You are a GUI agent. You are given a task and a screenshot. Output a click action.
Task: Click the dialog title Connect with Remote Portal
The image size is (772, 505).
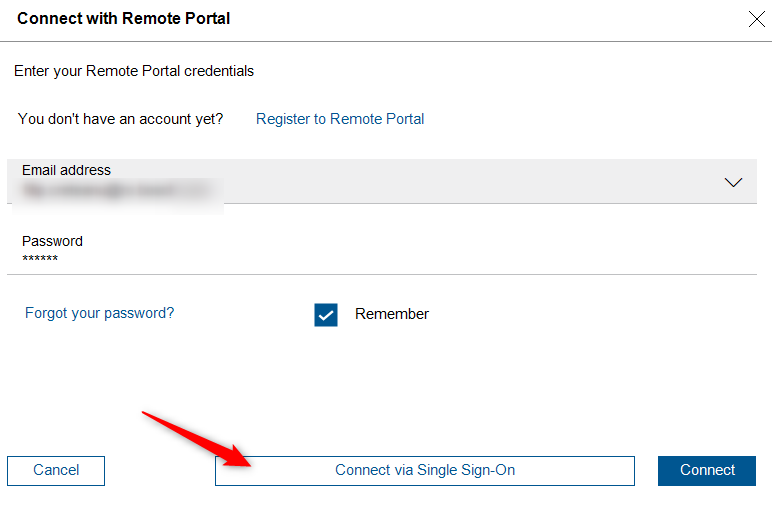pyautogui.click(x=123, y=19)
